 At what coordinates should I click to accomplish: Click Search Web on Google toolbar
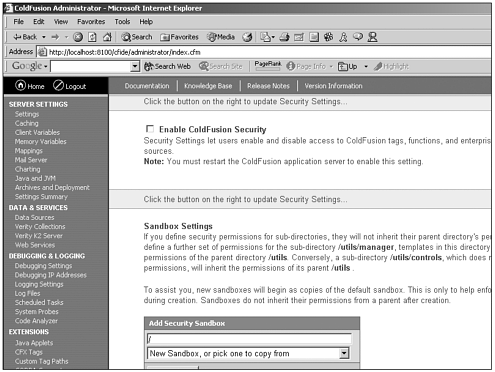[x=167, y=66]
